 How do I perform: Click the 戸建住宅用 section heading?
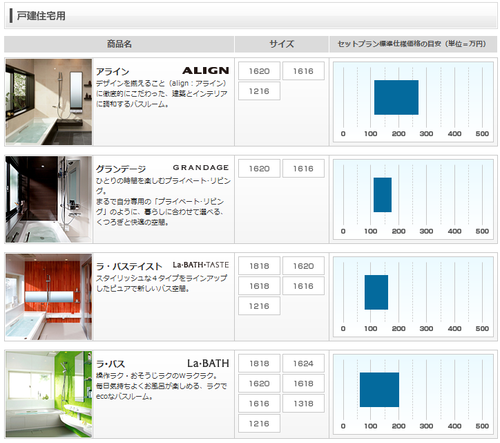coord(41,16)
